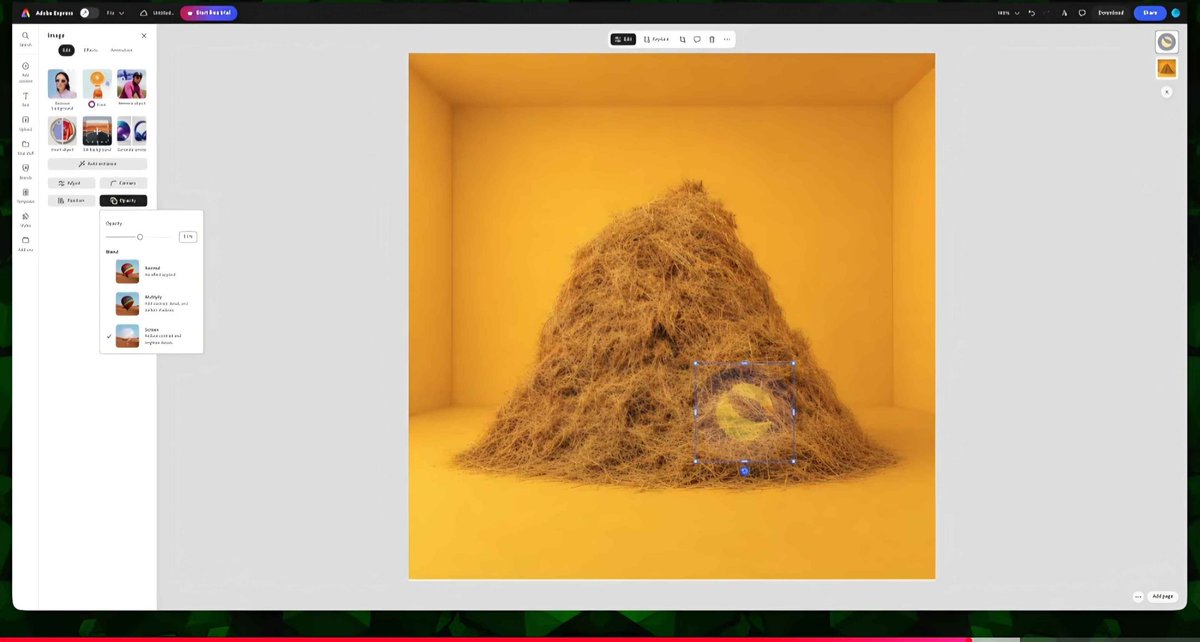Click the crop icon in the floating toolbar

(682, 39)
